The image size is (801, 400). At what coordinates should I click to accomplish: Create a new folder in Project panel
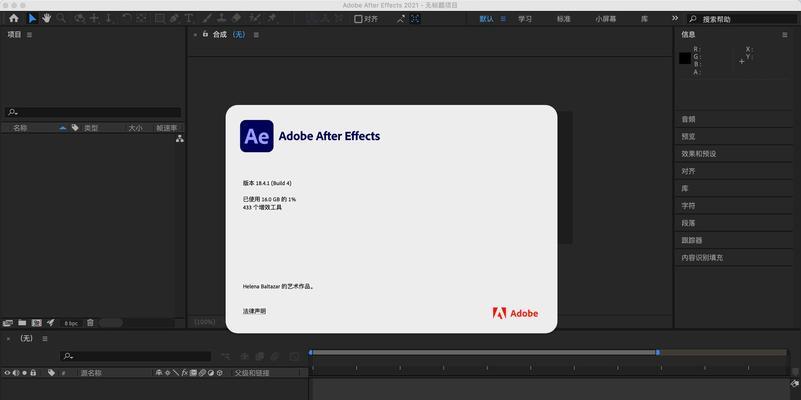(22, 322)
